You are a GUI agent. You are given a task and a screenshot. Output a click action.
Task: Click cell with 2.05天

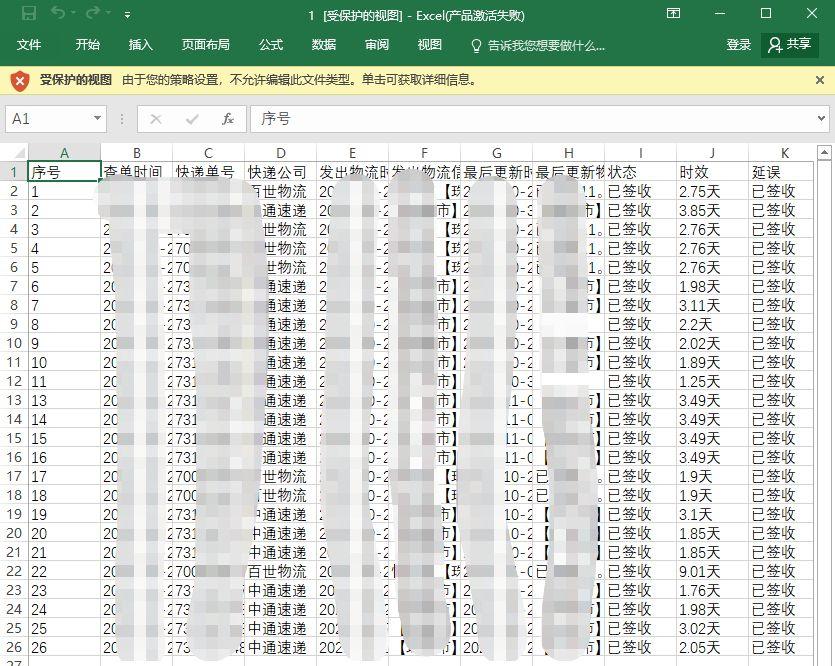[x=713, y=648]
